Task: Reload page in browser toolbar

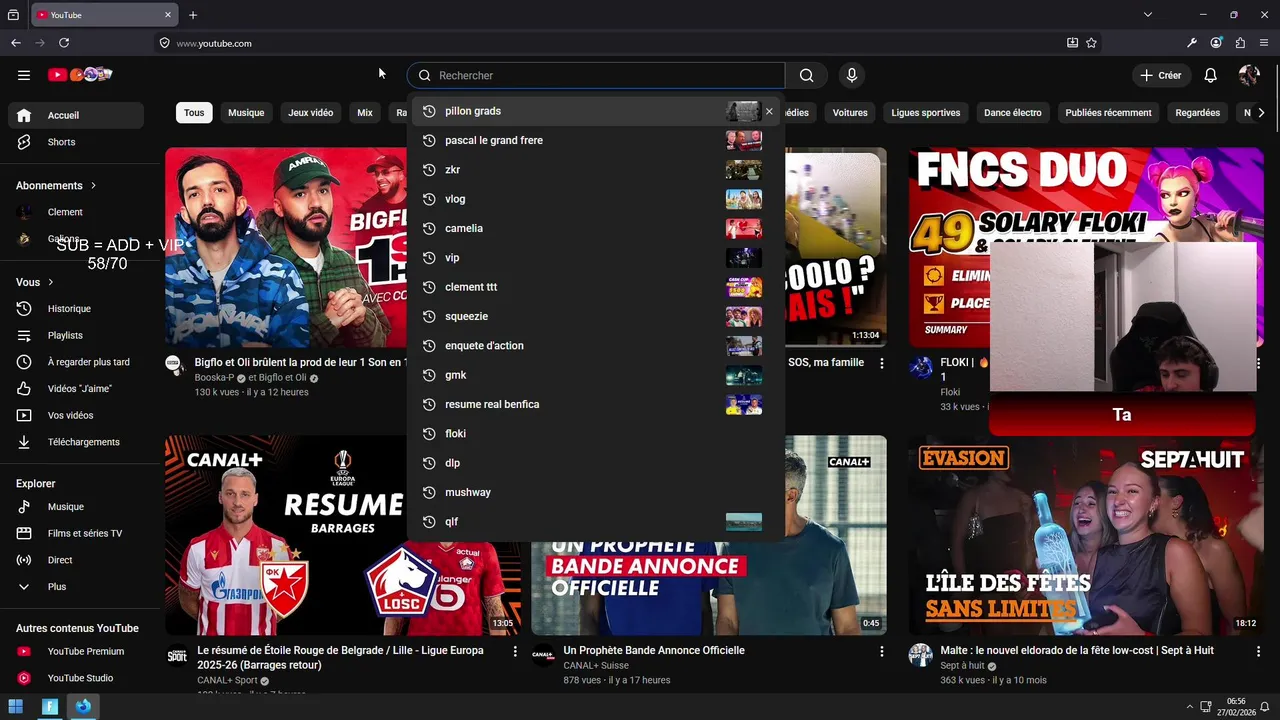Action: 64,43
